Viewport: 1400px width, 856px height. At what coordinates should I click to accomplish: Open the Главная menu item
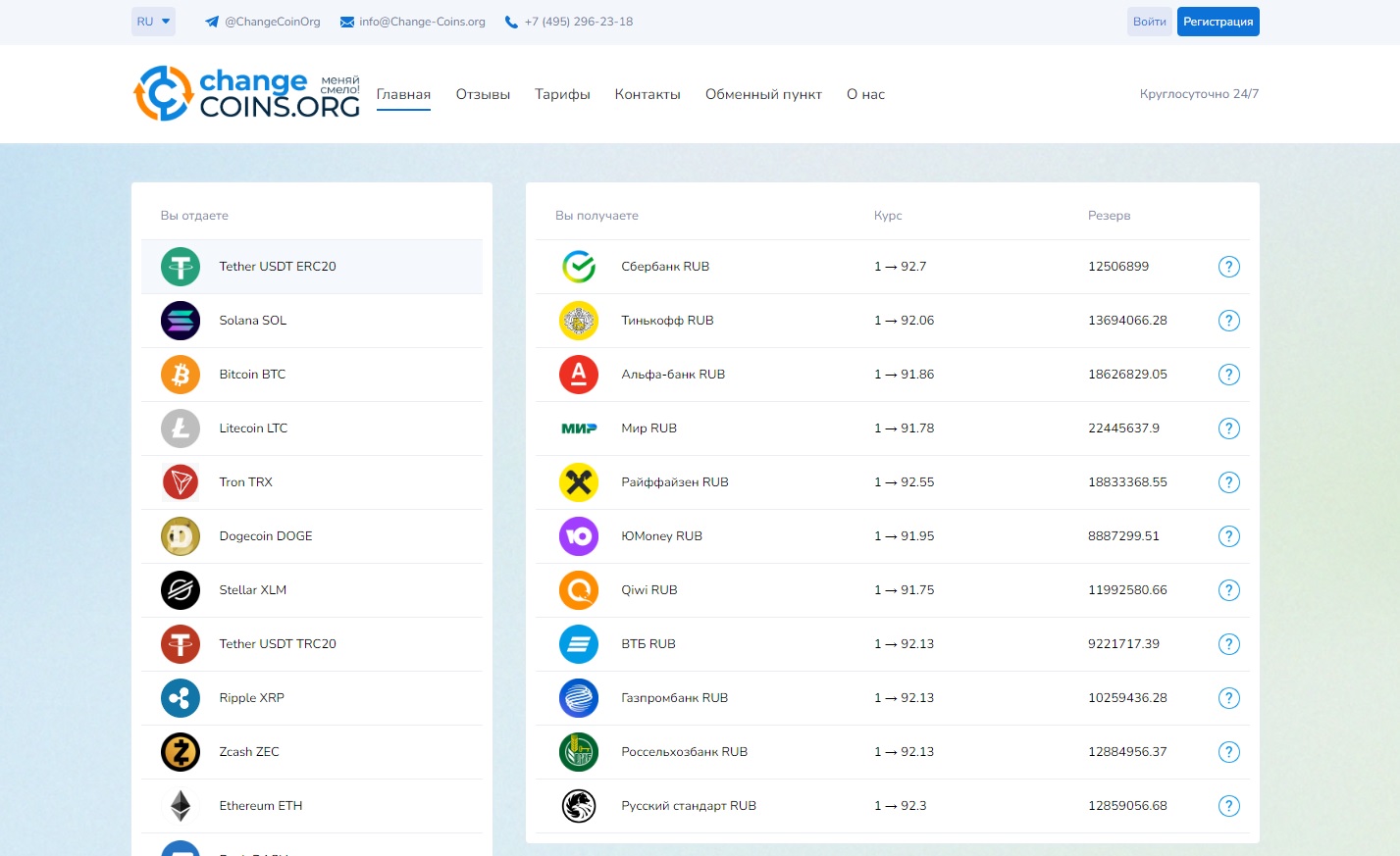(403, 94)
